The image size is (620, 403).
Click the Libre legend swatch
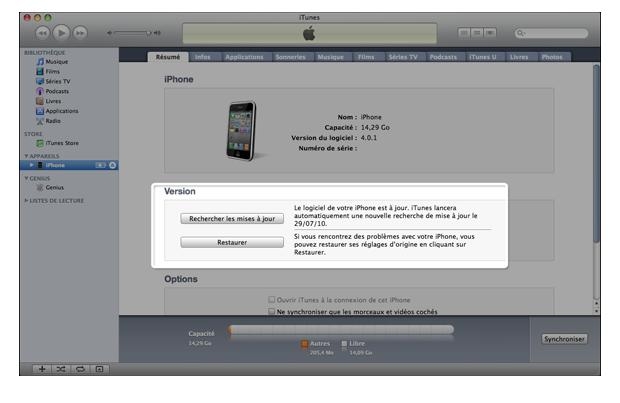tap(344, 344)
